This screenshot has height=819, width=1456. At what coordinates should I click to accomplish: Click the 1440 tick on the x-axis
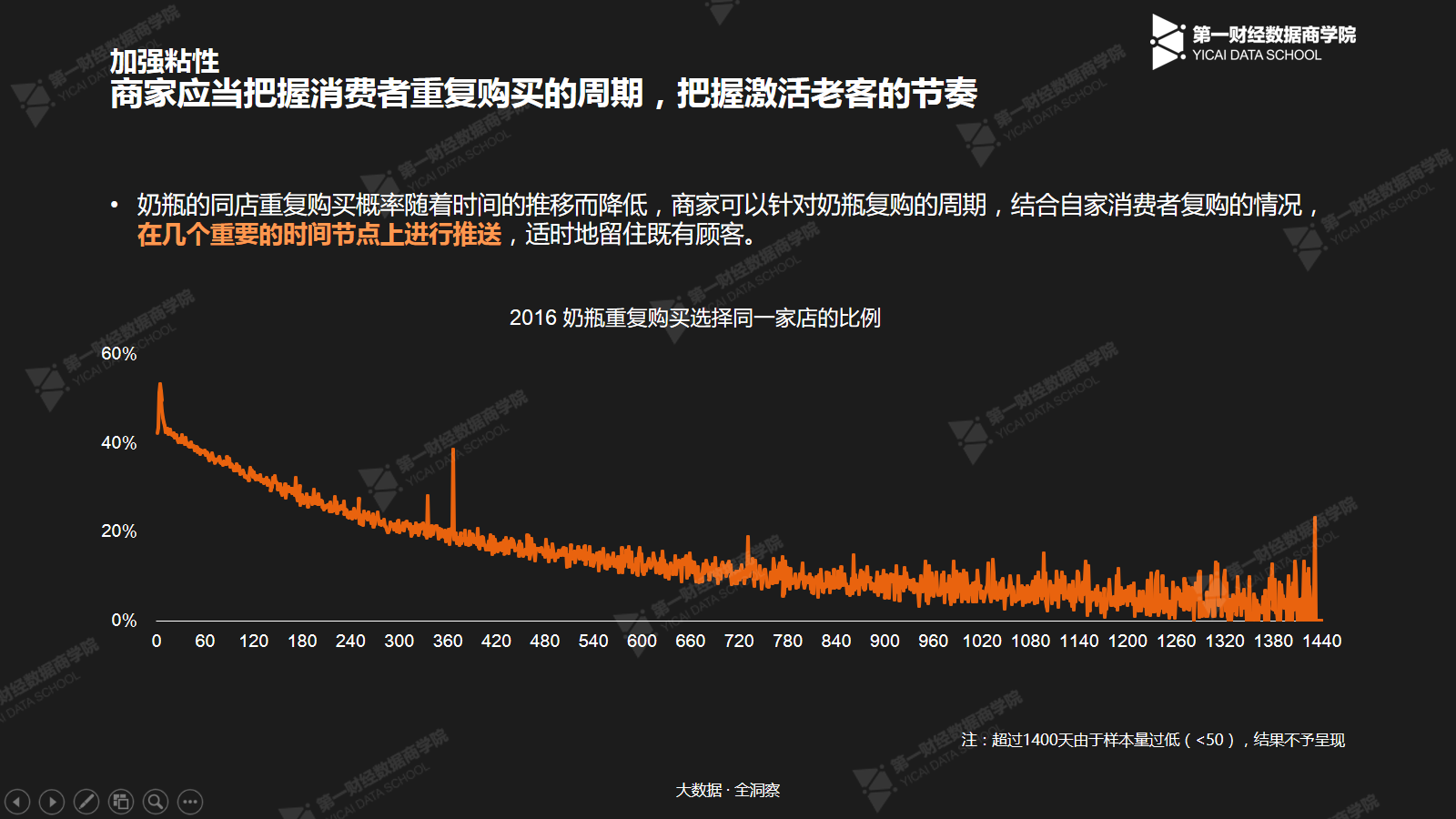tap(1321, 642)
